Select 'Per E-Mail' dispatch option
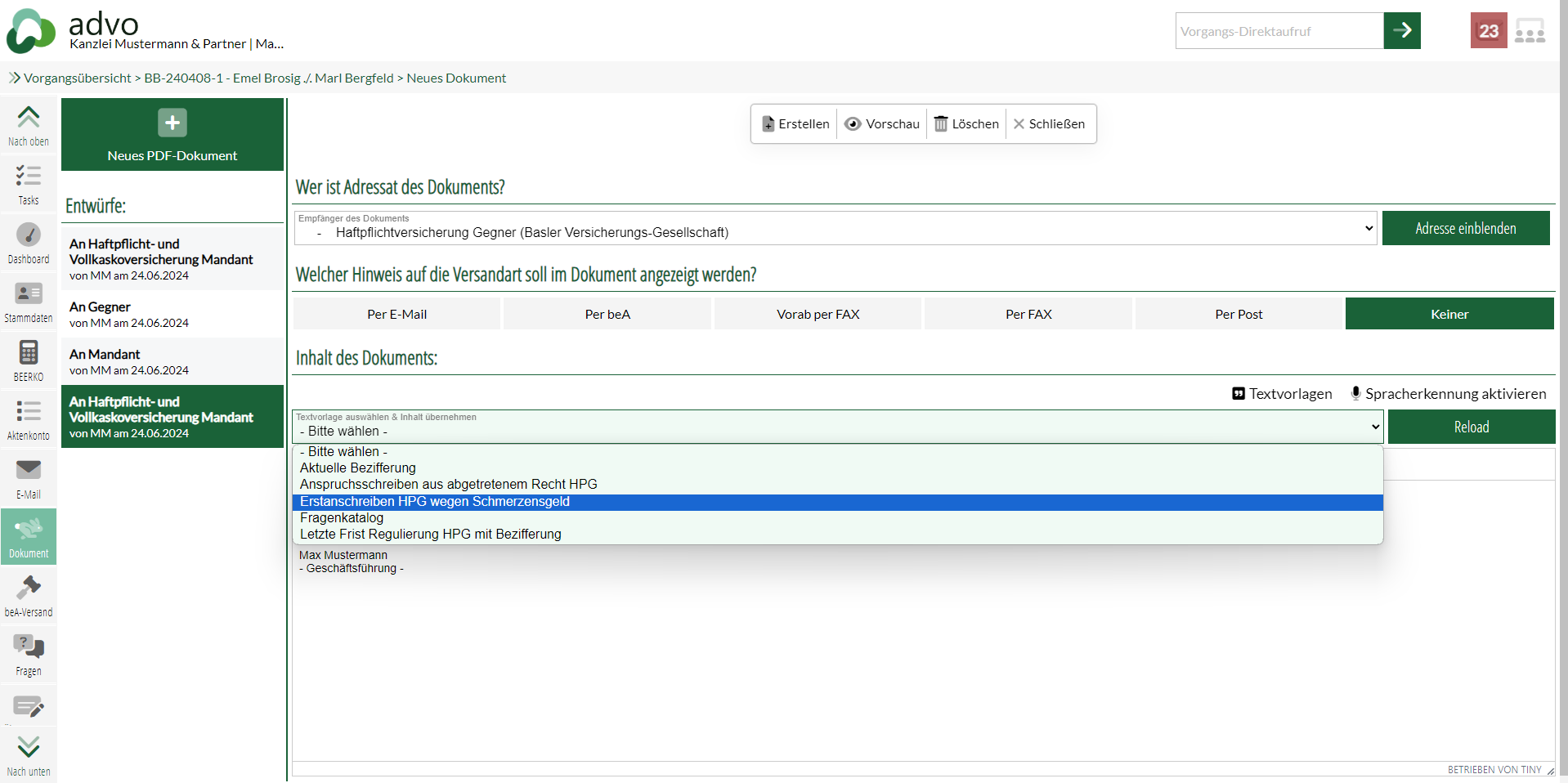The height and width of the screenshot is (783, 1568). tap(396, 314)
